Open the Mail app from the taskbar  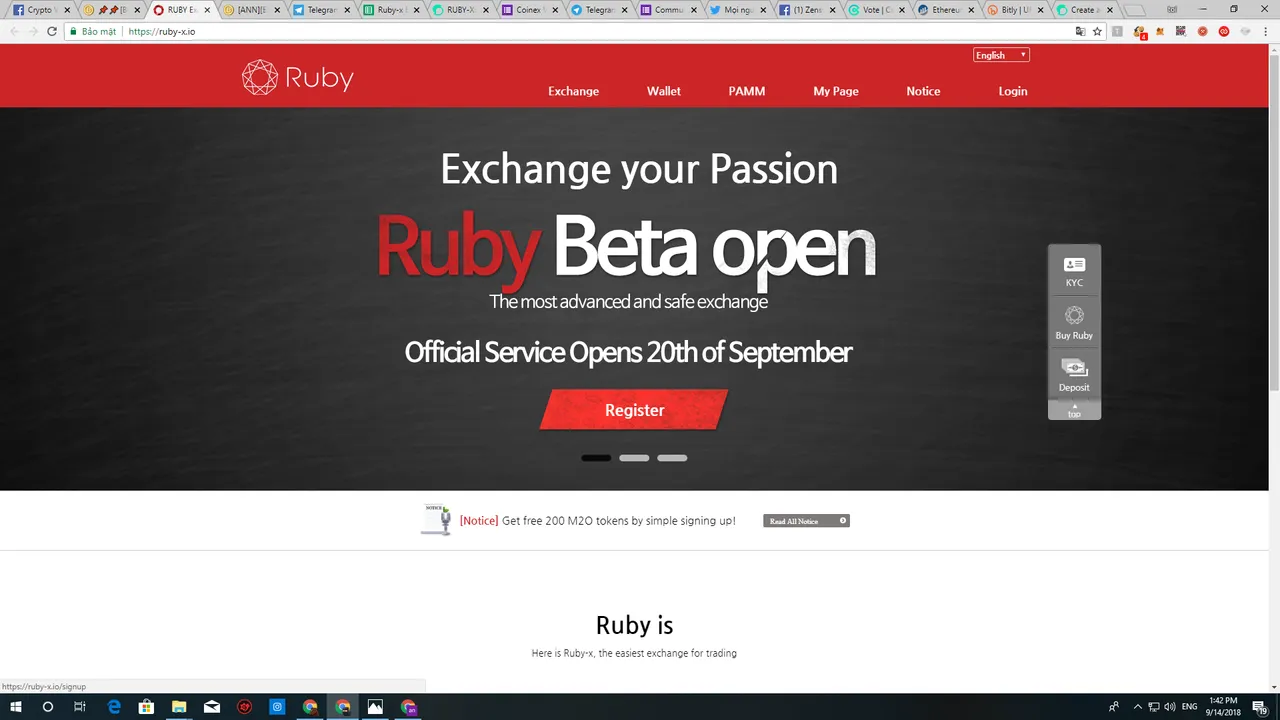click(212, 706)
